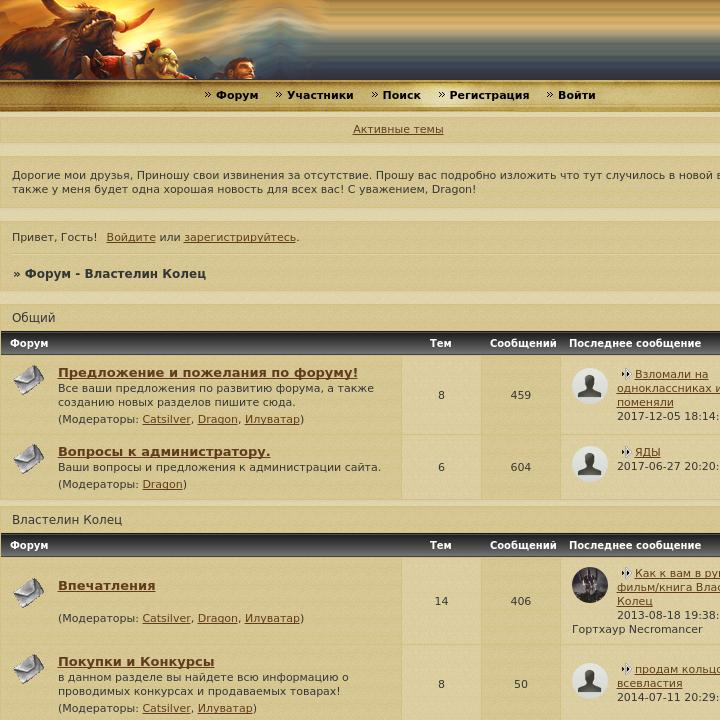Click arrow icon before Взломали на одноклассниках
This screenshot has width=720, height=720.
coord(625,374)
